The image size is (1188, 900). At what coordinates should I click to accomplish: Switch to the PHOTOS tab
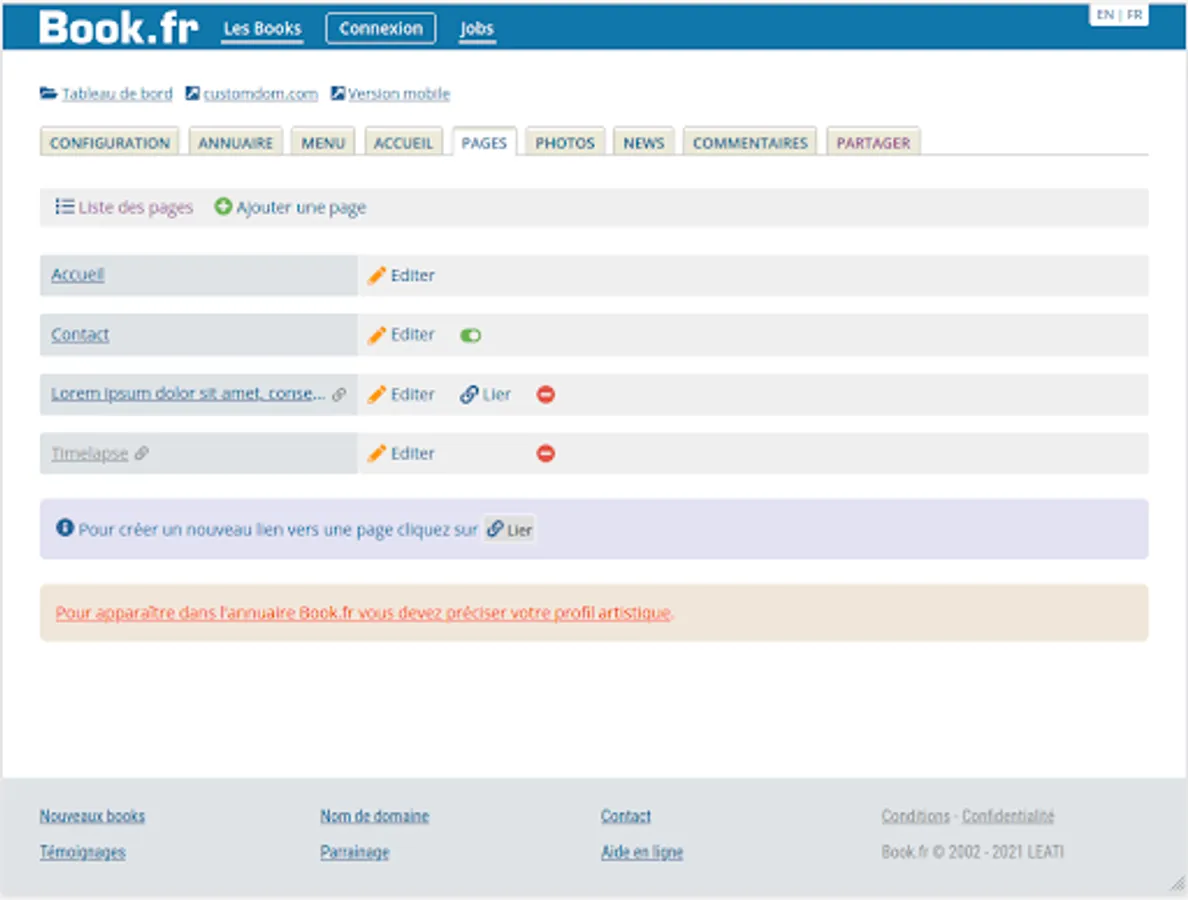click(x=565, y=142)
